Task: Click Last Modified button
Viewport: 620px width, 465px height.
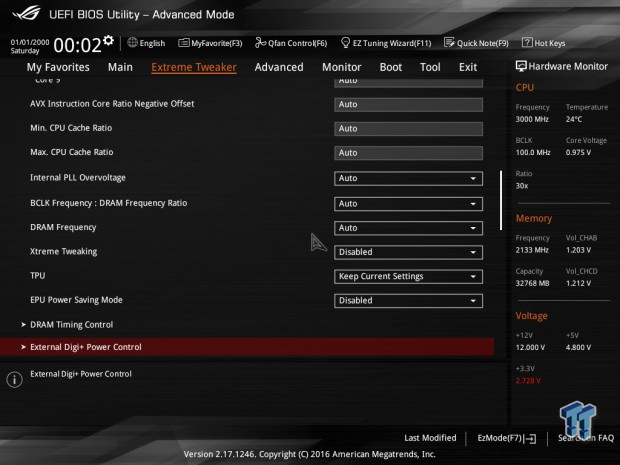Action: pyautogui.click(x=430, y=438)
